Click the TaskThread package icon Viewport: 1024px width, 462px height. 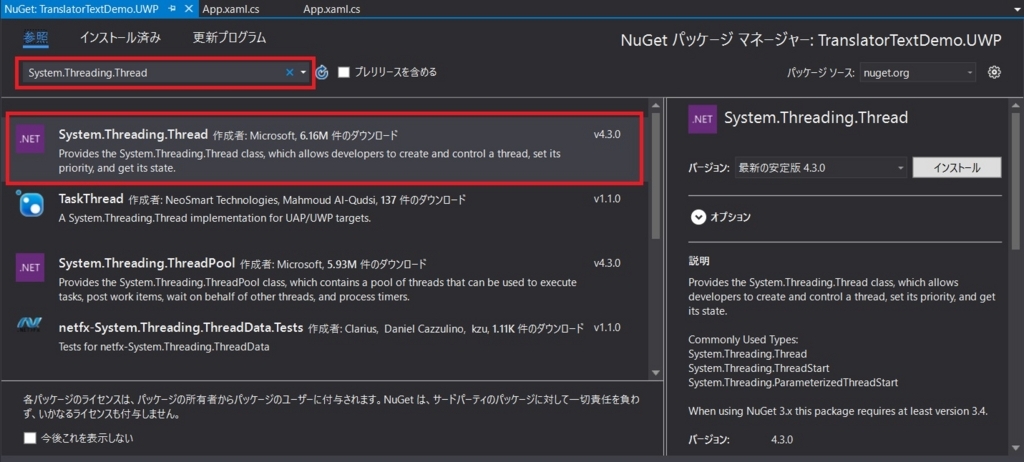pos(30,203)
